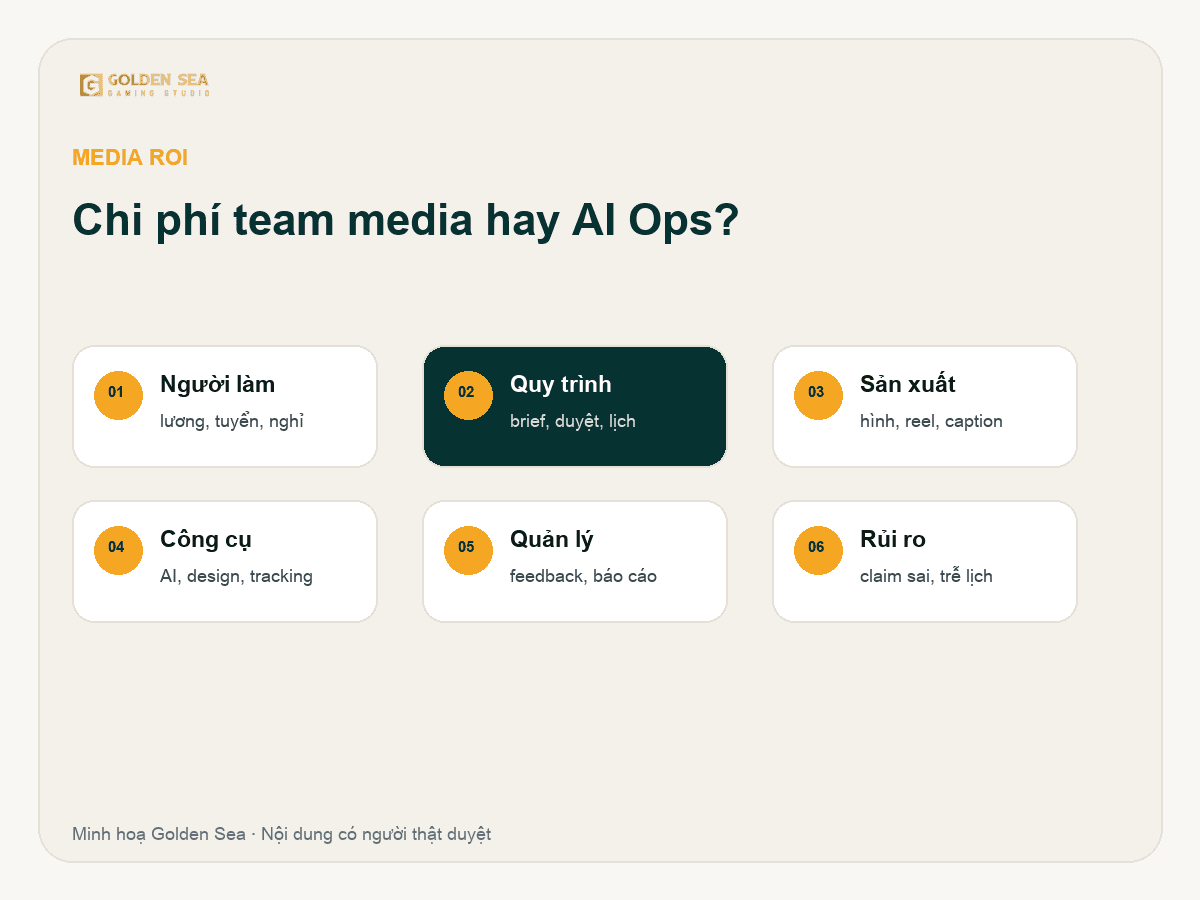Image resolution: width=1200 pixels, height=900 pixels.
Task: Click the text 'AI, design, tracking'
Action: [x=236, y=576]
